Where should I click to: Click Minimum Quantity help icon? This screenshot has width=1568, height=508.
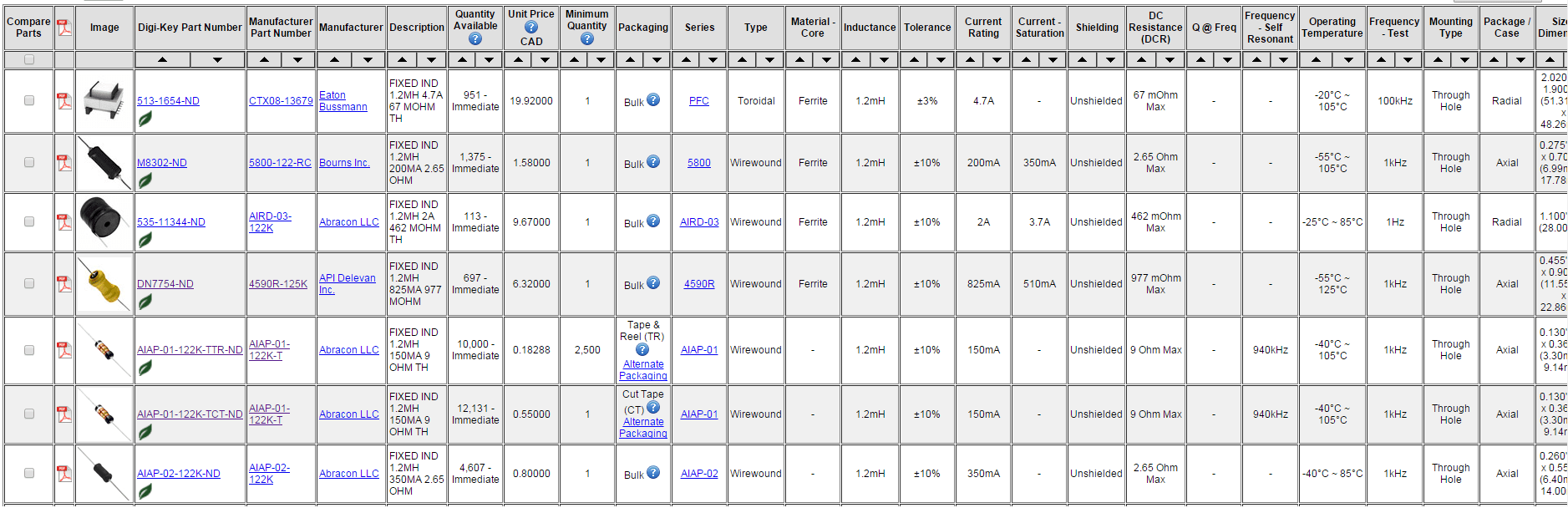click(587, 38)
